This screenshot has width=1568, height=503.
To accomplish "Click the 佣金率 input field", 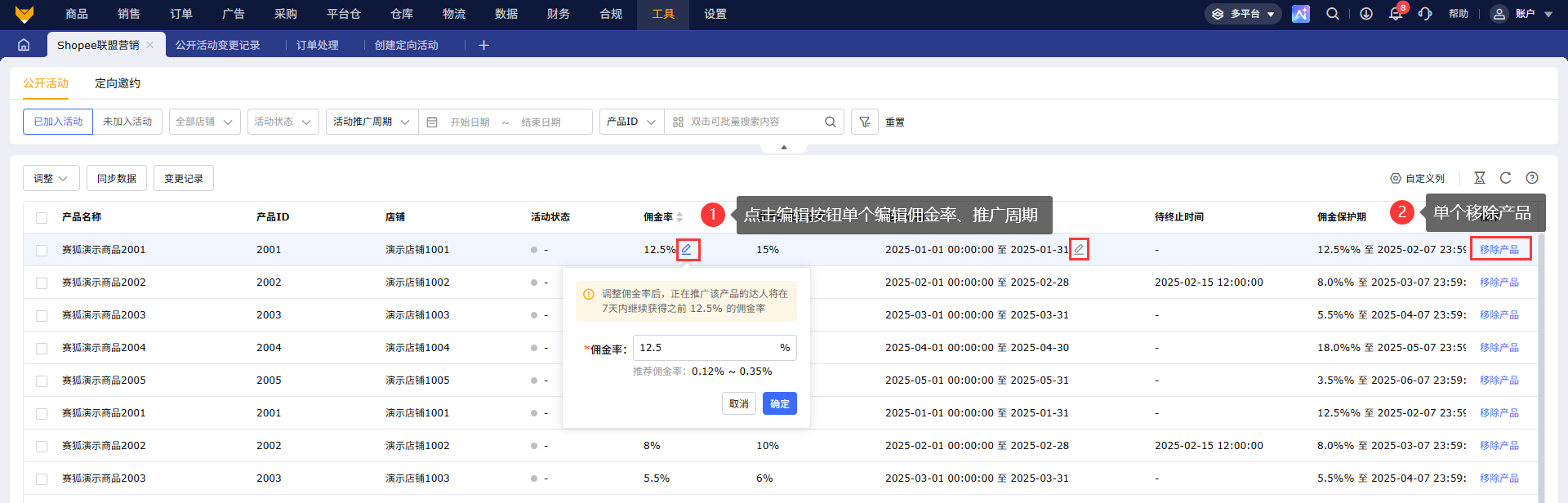I will click(715, 348).
